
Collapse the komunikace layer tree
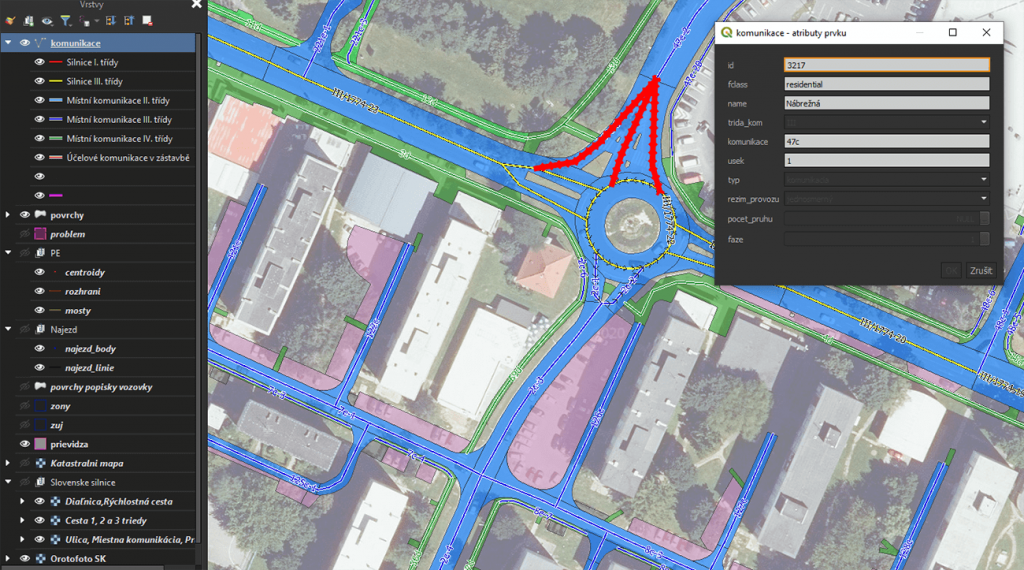(8, 43)
